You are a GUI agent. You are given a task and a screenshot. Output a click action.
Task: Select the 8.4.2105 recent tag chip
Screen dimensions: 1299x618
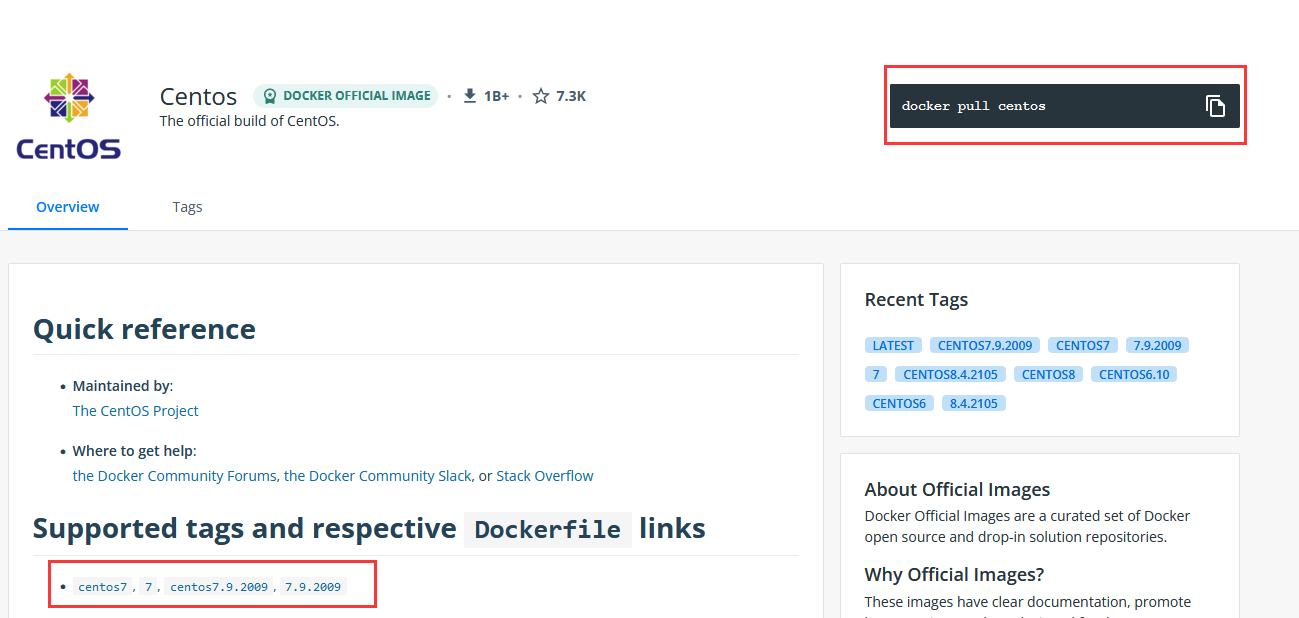tap(974, 403)
